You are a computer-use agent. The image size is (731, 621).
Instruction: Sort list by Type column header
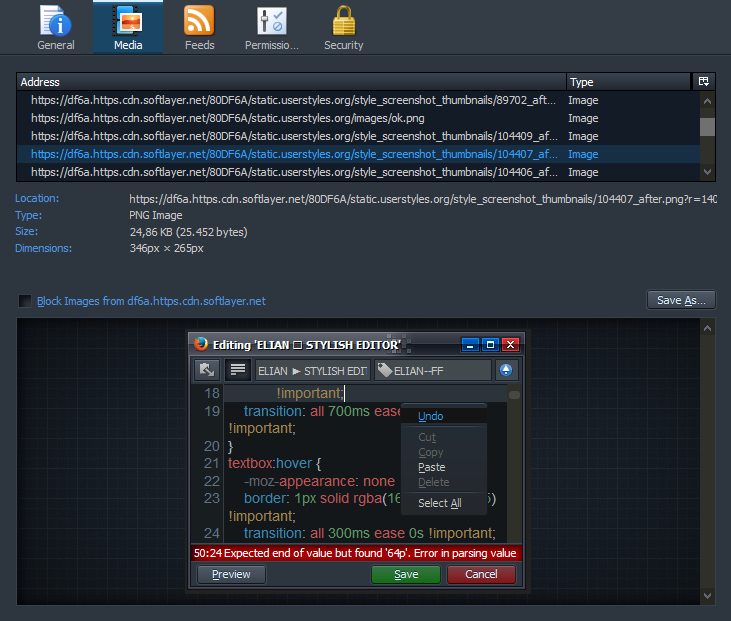tap(628, 82)
